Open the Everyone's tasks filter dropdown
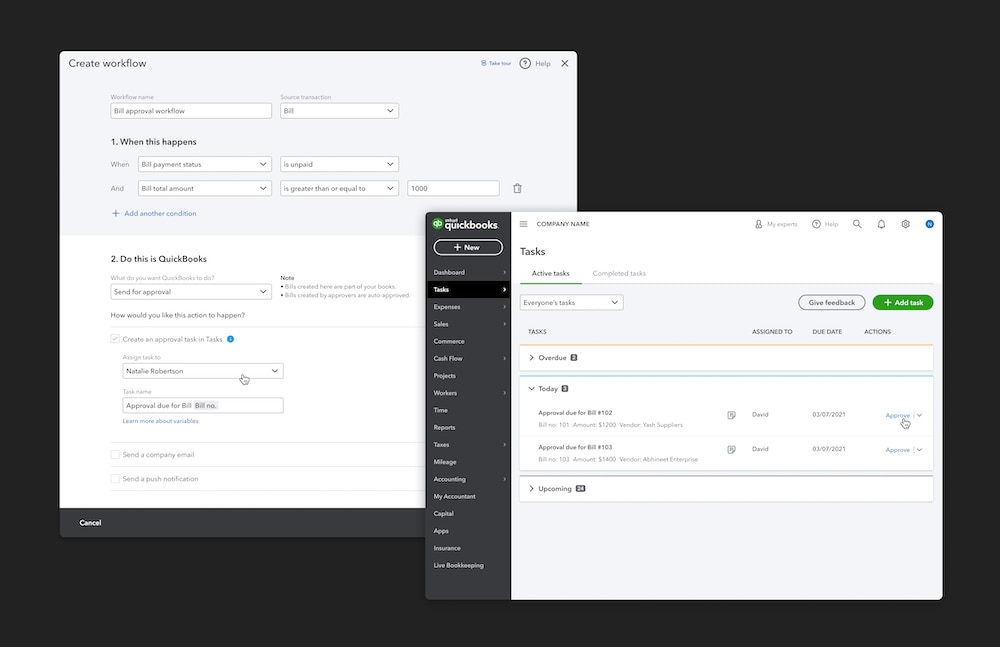The height and width of the screenshot is (647, 1000). tap(571, 302)
